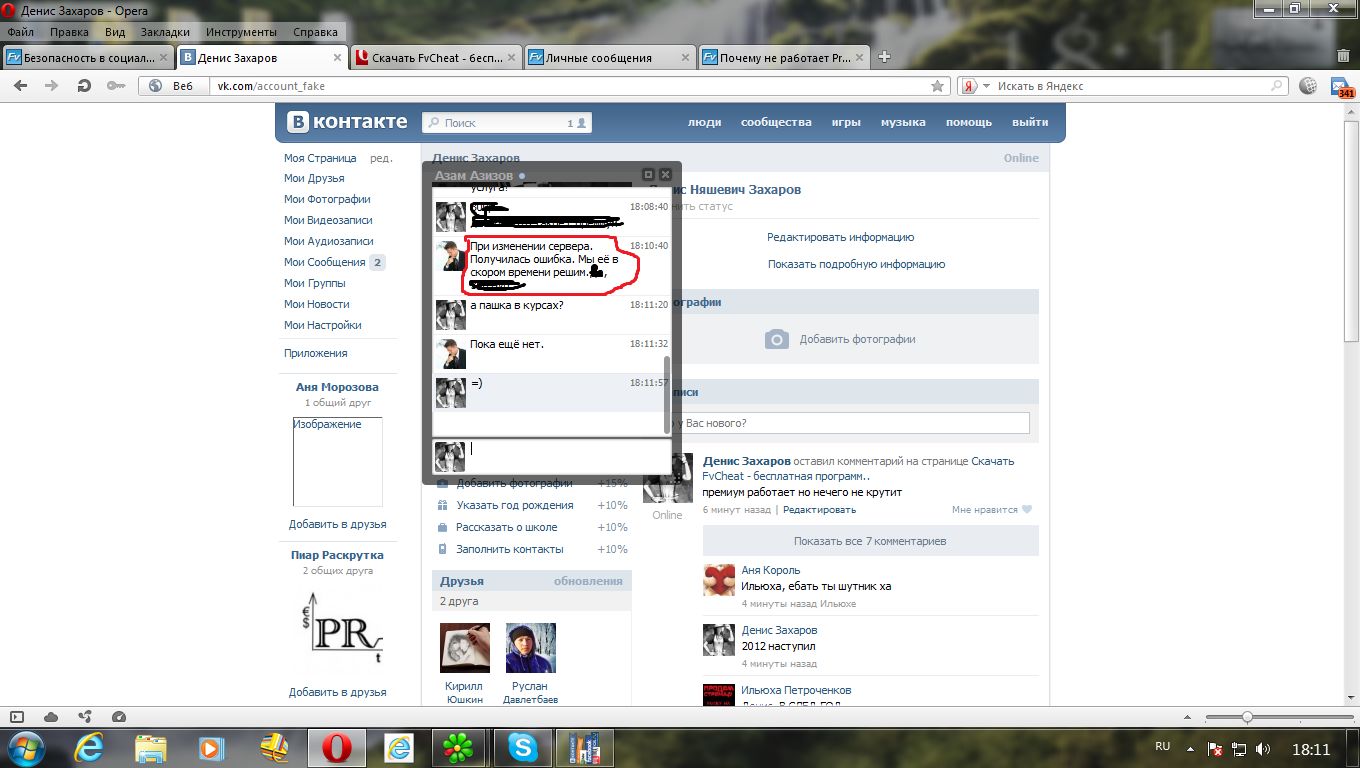Click the forward navigation arrow
The width and height of the screenshot is (1360, 768).
[52, 86]
